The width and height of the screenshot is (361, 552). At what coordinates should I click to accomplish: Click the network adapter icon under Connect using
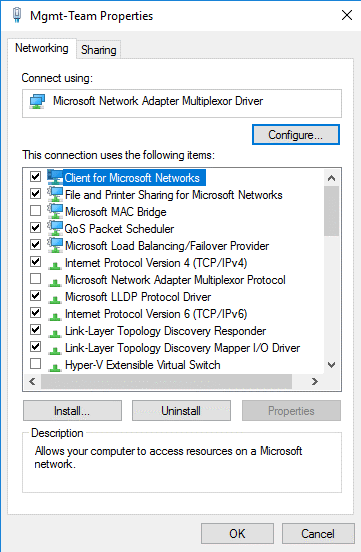[x=37, y=101]
